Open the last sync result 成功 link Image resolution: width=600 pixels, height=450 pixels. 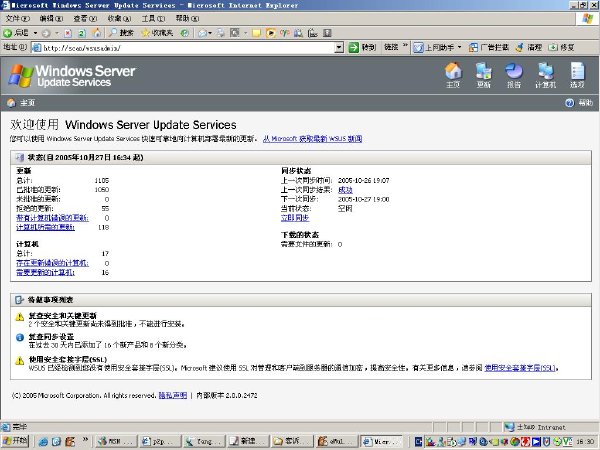[345, 190]
